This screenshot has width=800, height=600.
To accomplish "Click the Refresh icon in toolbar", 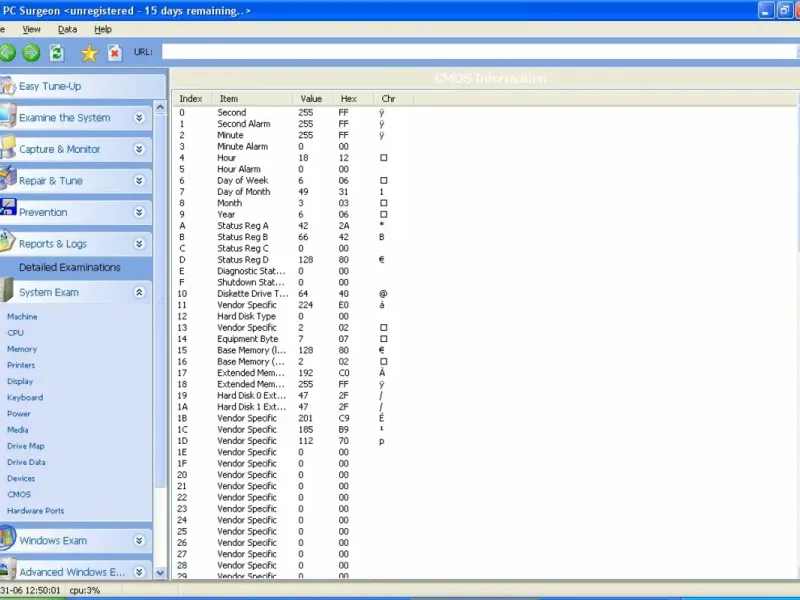I will (x=56, y=52).
